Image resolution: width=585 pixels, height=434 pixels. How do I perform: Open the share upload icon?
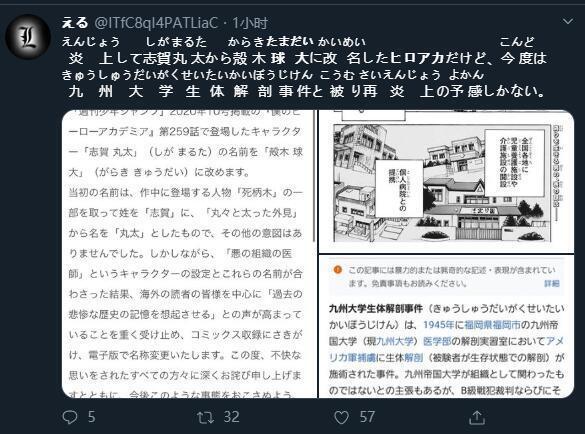pos(477,417)
